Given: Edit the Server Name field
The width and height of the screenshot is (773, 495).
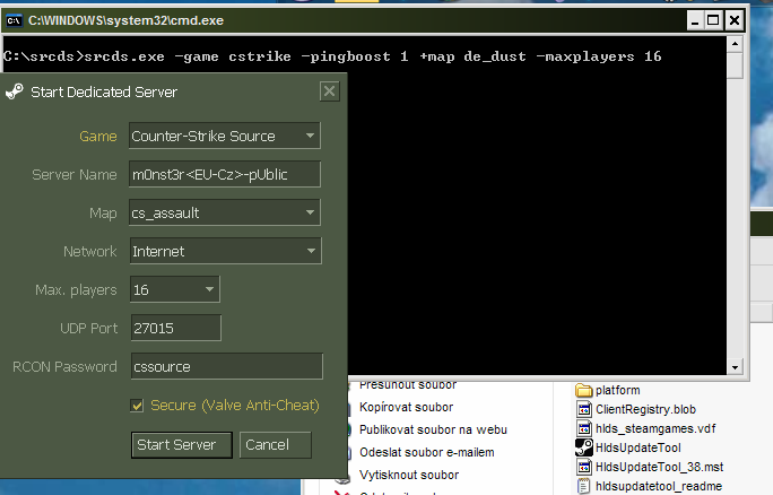Looking at the screenshot, I should (x=224, y=174).
